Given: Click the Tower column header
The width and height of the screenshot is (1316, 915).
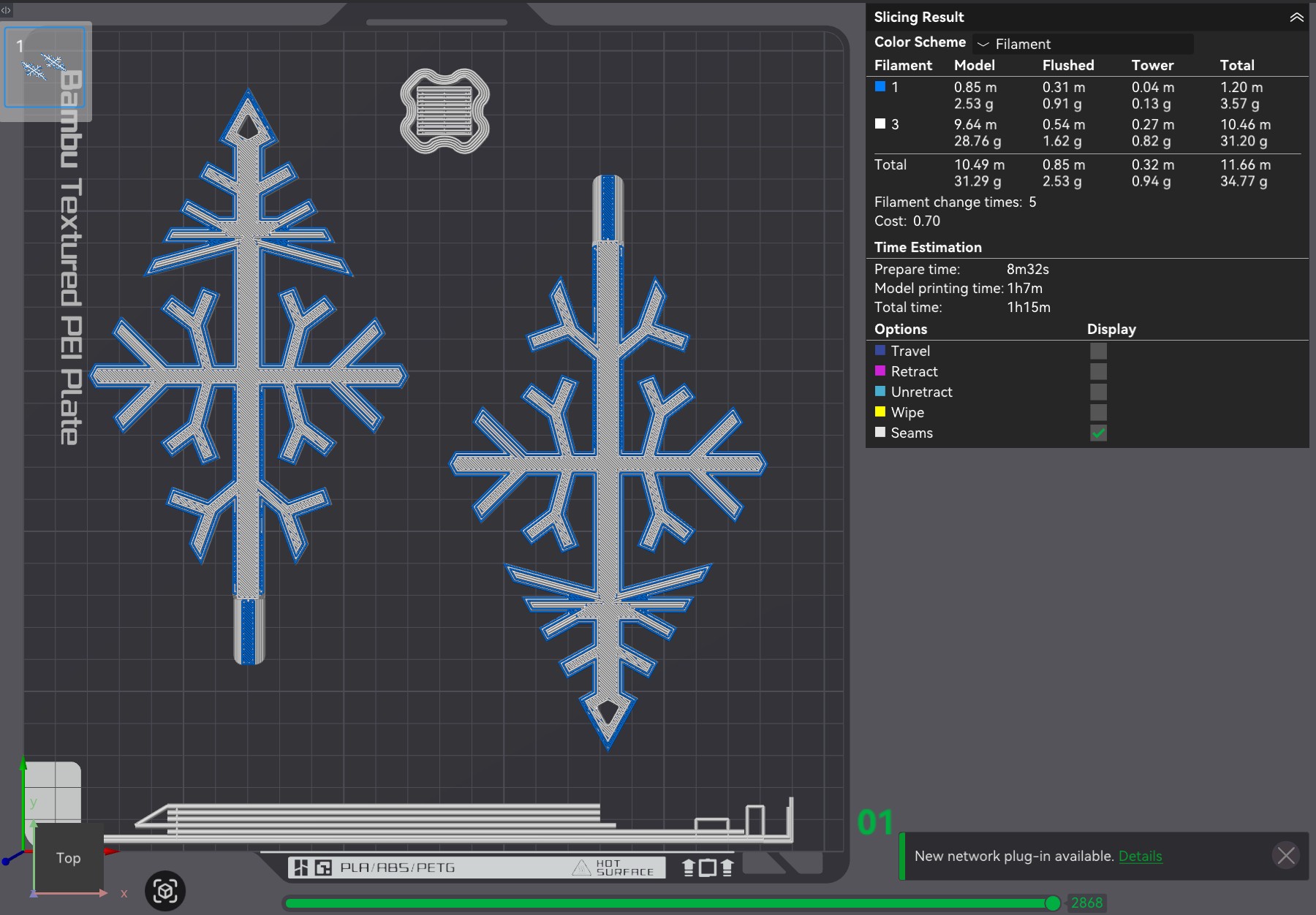Looking at the screenshot, I should coord(1152,65).
